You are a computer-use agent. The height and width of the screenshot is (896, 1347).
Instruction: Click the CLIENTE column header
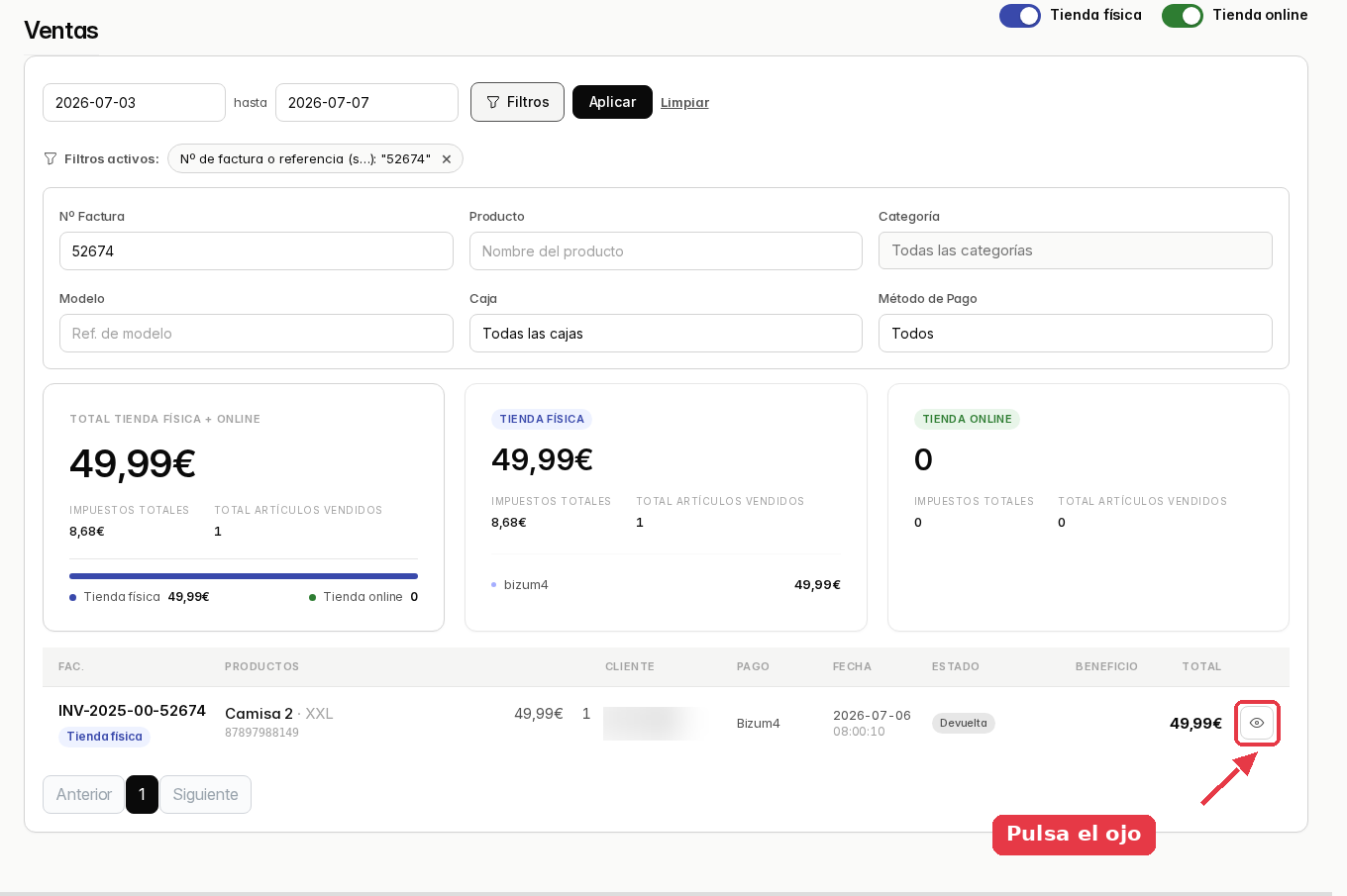point(630,667)
